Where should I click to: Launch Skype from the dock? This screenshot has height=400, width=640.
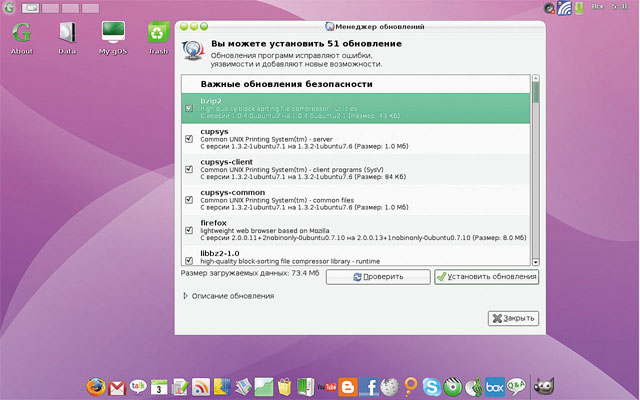[x=431, y=387]
